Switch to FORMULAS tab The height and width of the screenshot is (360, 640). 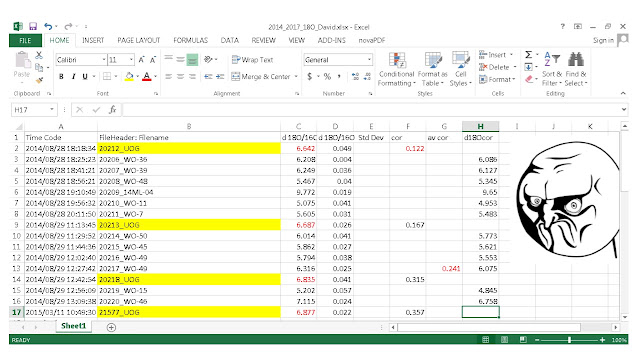point(191,40)
